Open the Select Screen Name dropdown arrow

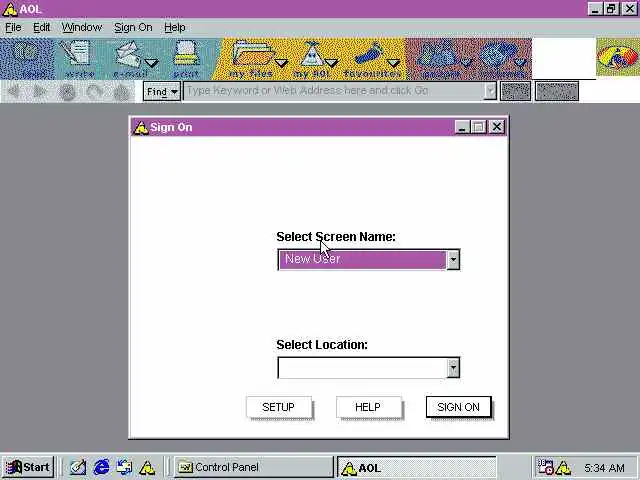pyautogui.click(x=453, y=260)
